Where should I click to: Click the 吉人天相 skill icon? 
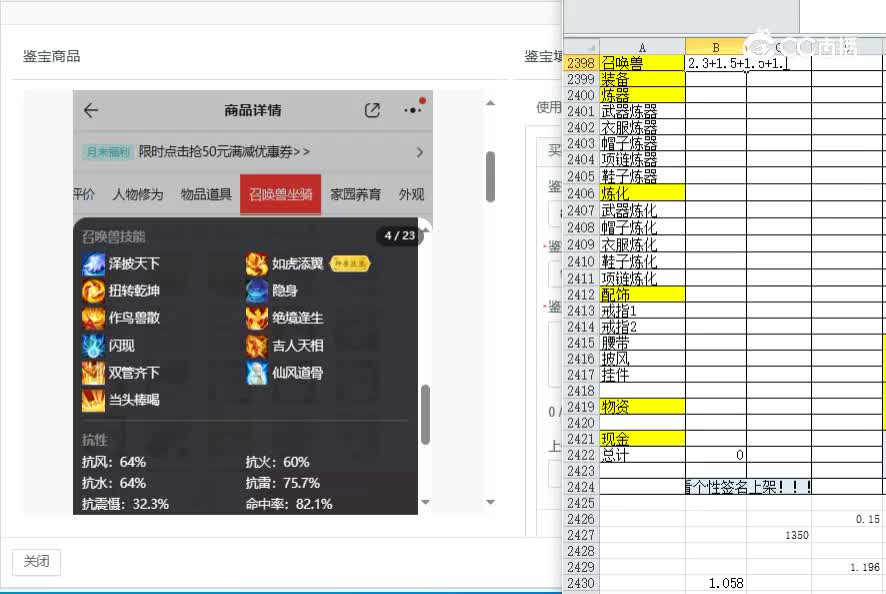(x=257, y=346)
